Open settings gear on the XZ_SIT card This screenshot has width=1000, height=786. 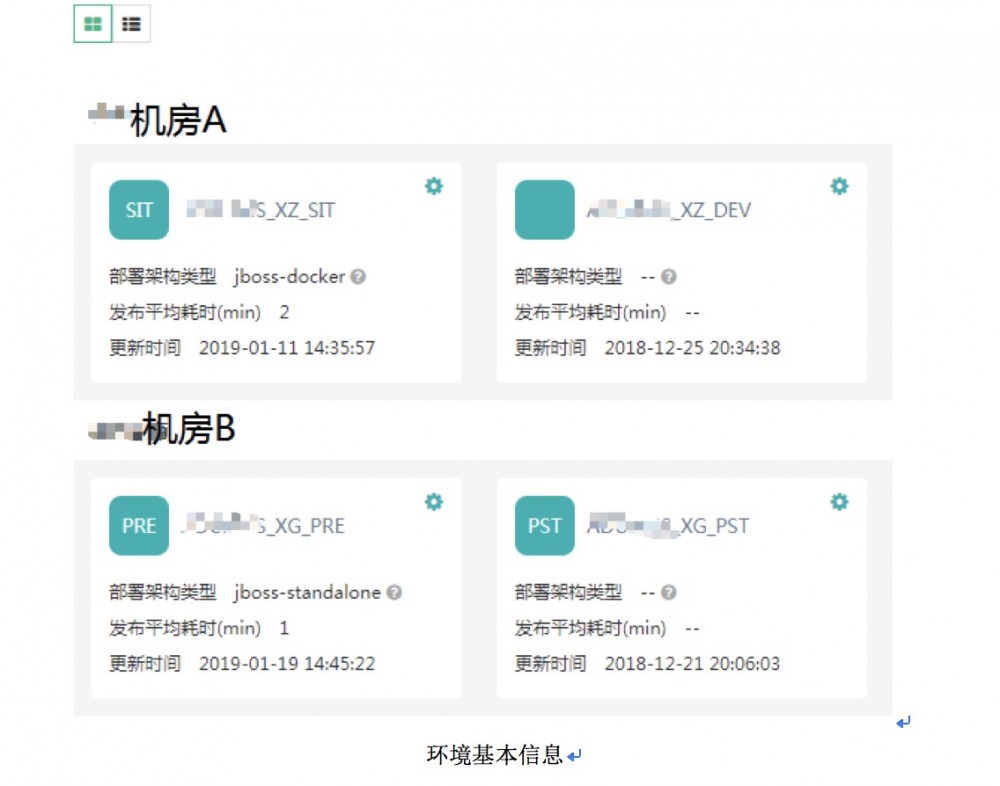pyautogui.click(x=434, y=186)
